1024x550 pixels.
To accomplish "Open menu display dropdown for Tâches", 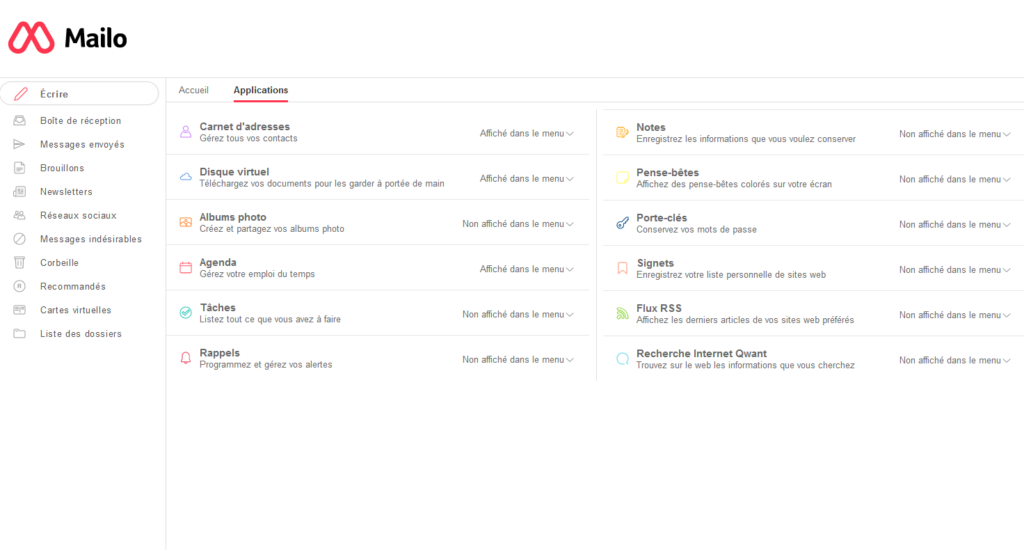I will click(x=518, y=314).
